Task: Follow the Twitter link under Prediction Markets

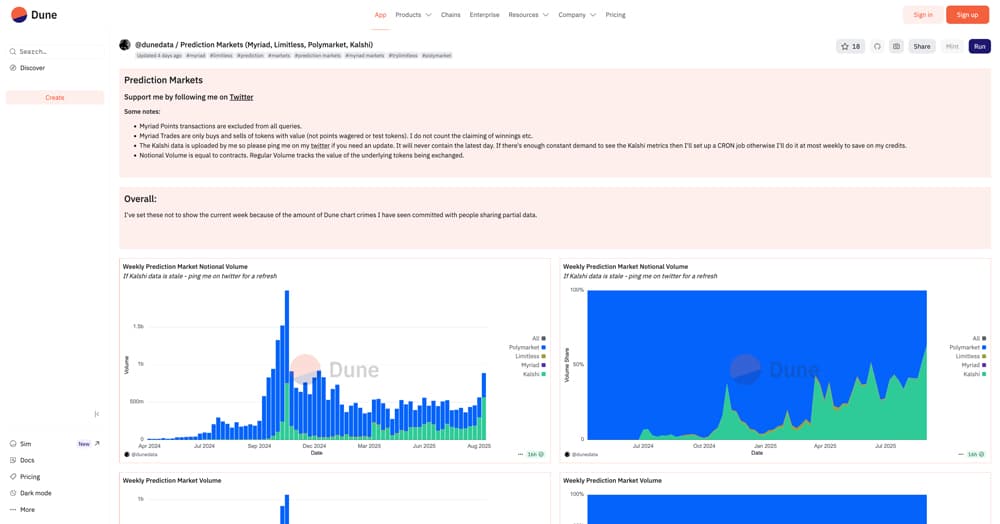Action: click(x=241, y=98)
